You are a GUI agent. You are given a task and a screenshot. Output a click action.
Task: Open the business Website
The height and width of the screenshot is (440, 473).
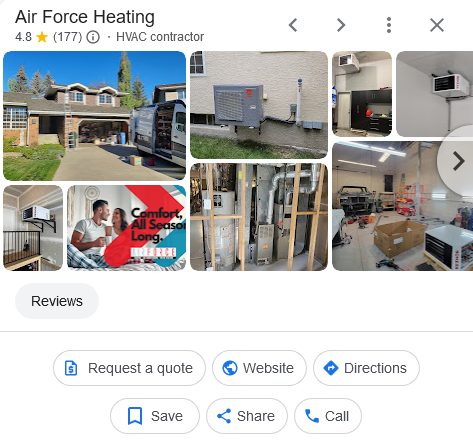tap(259, 368)
